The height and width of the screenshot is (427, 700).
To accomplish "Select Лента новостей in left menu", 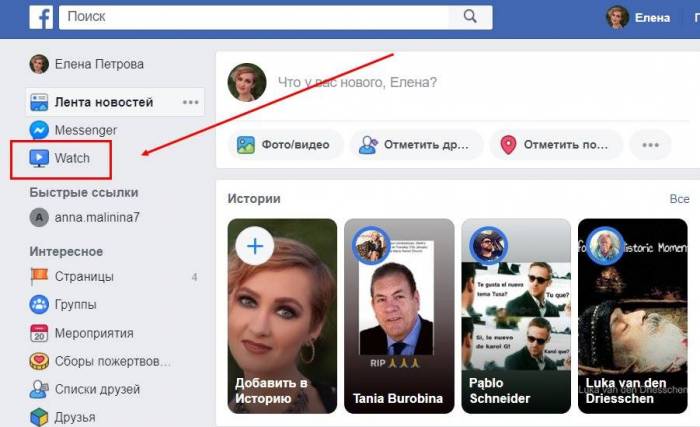I will 103,102.
